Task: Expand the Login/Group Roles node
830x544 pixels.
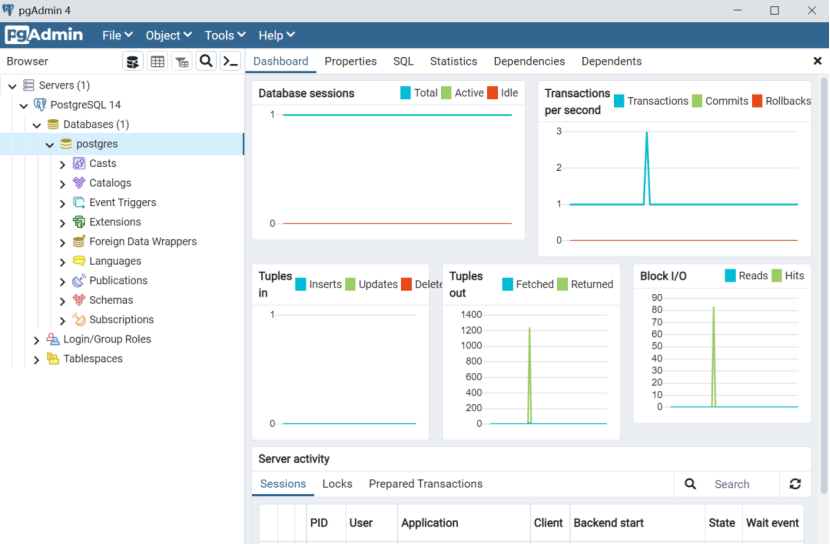Action: pyautogui.click(x=37, y=340)
